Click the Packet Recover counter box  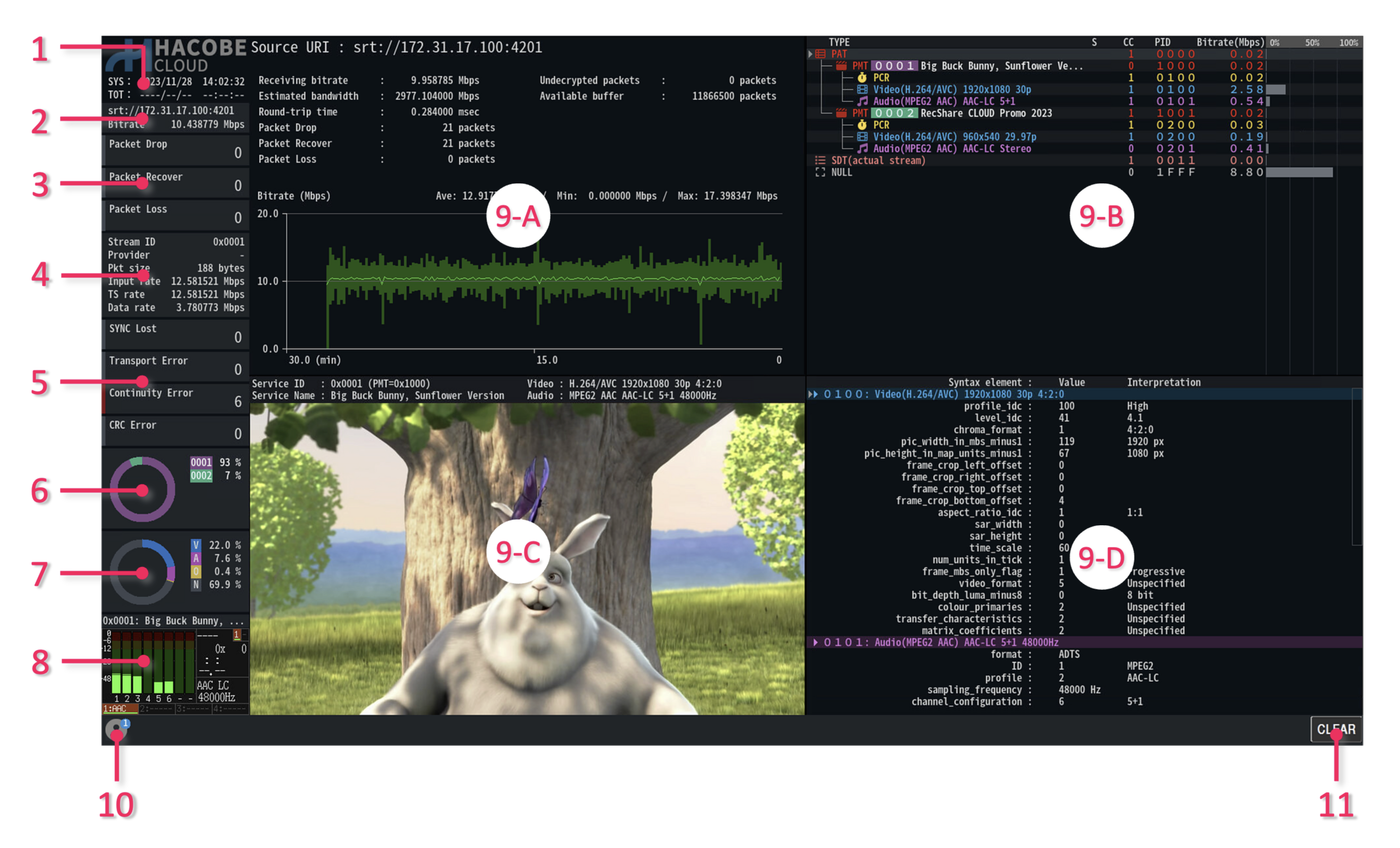(x=175, y=182)
